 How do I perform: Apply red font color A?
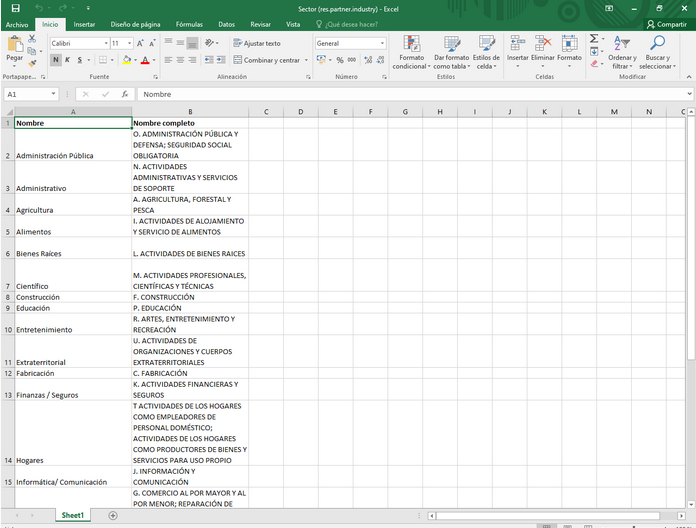point(145,60)
